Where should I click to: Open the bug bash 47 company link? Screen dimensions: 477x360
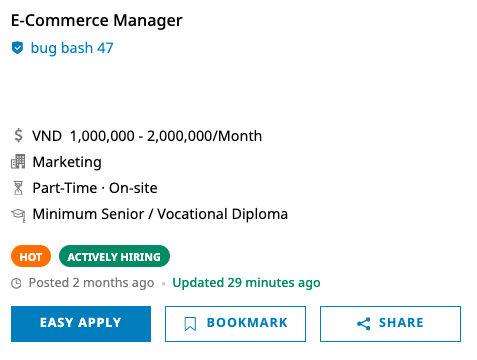(x=72, y=48)
